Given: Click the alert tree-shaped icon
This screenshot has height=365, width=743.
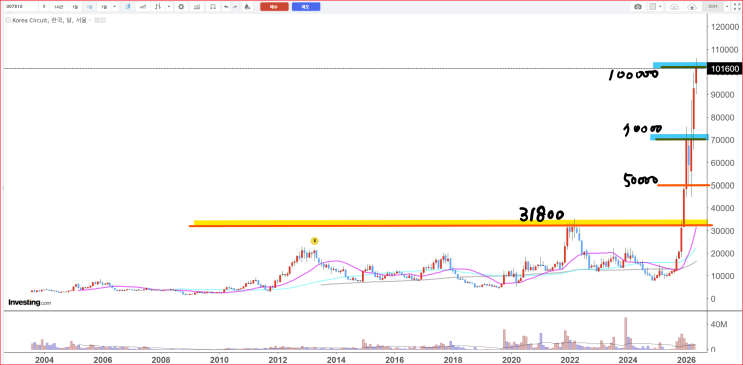Looking at the screenshot, I should click(247, 7).
